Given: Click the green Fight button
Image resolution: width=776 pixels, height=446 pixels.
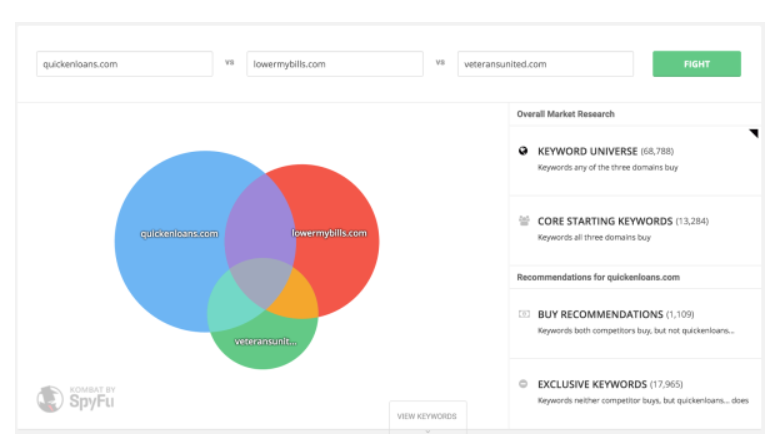Looking at the screenshot, I should click(696, 64).
